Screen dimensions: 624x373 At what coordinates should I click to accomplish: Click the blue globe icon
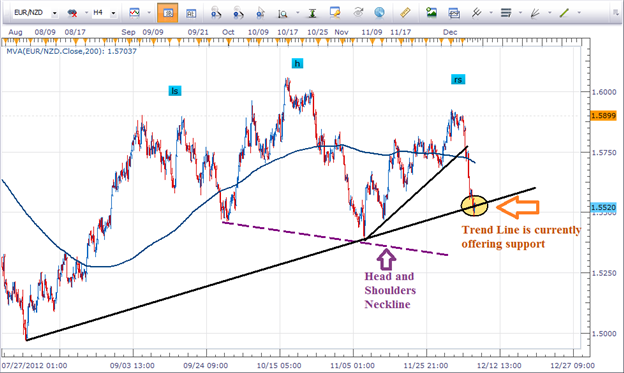point(380,13)
